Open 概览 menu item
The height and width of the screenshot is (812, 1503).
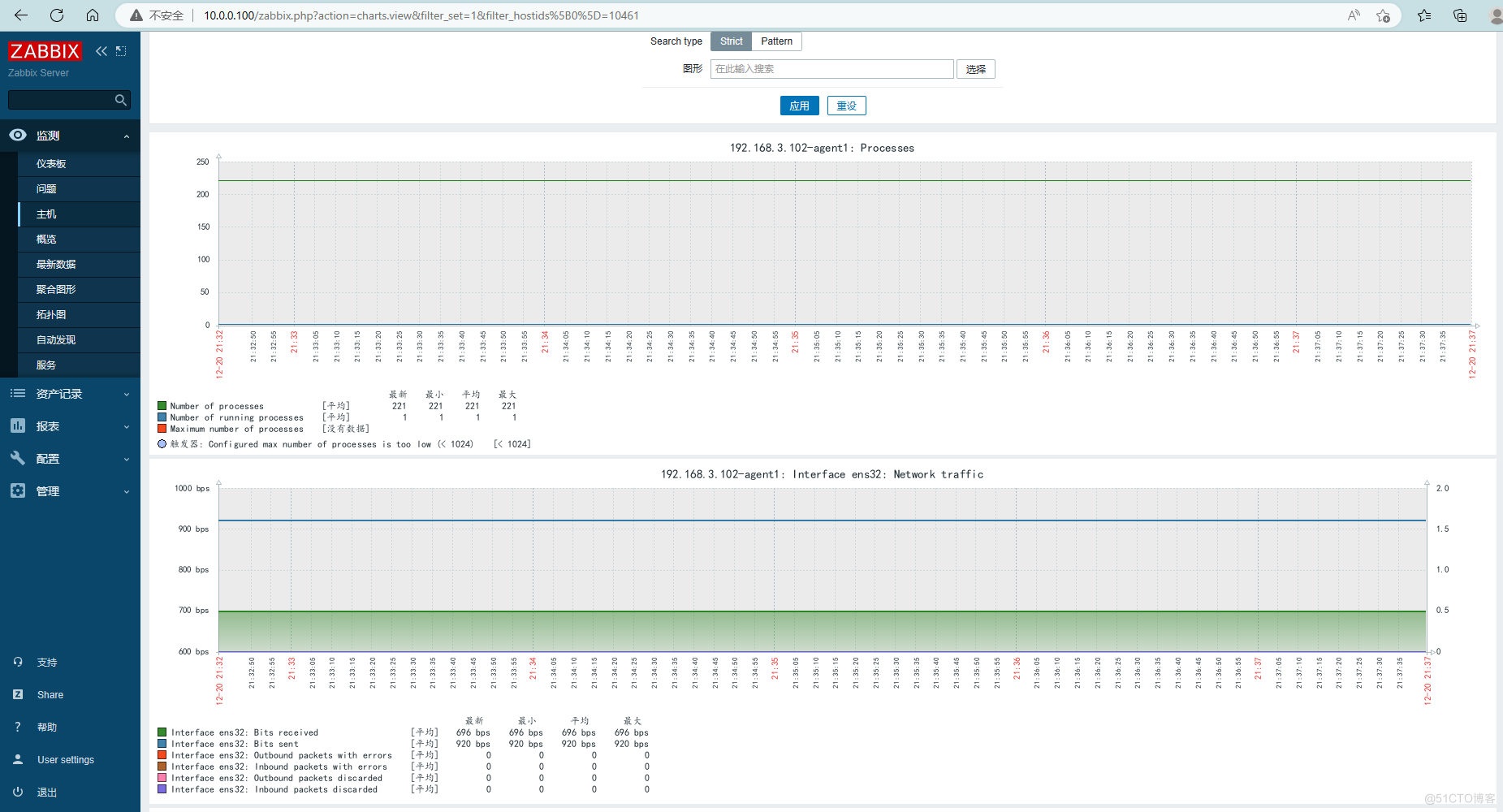(79, 240)
